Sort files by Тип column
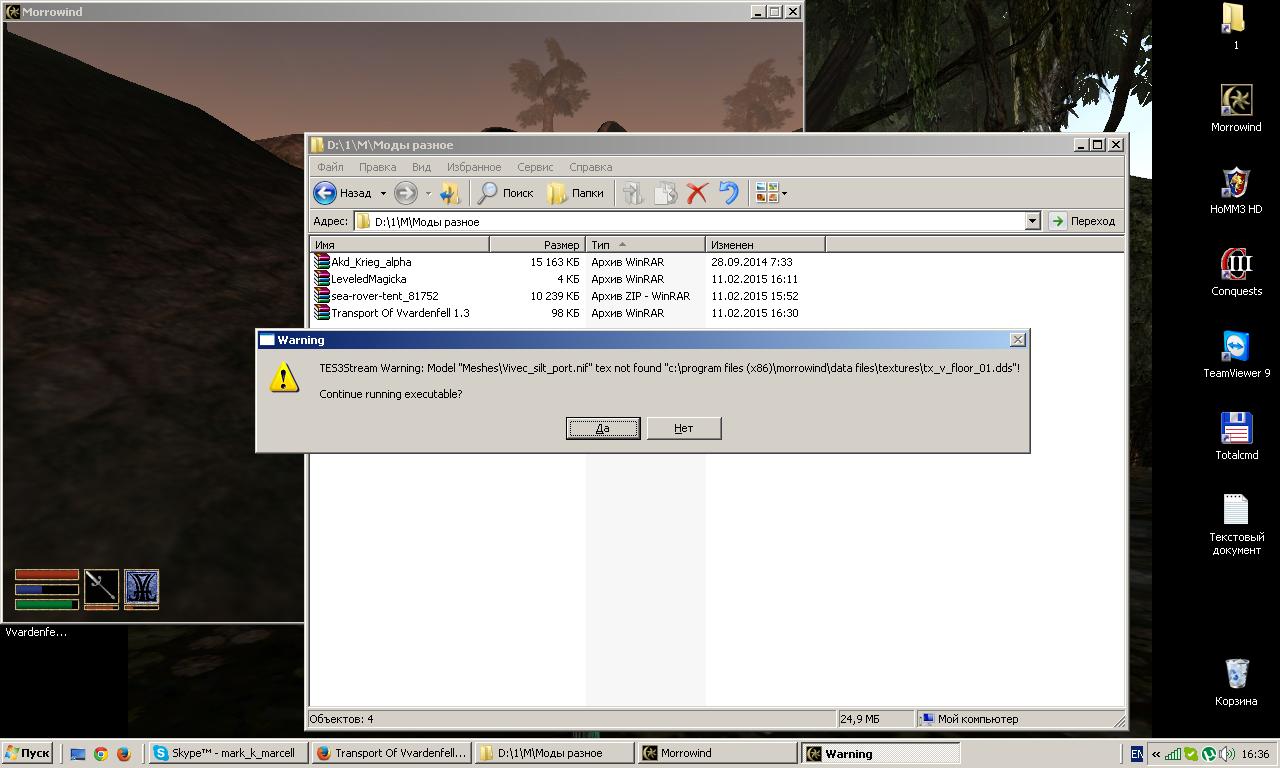The height and width of the screenshot is (768, 1280). [x=645, y=244]
